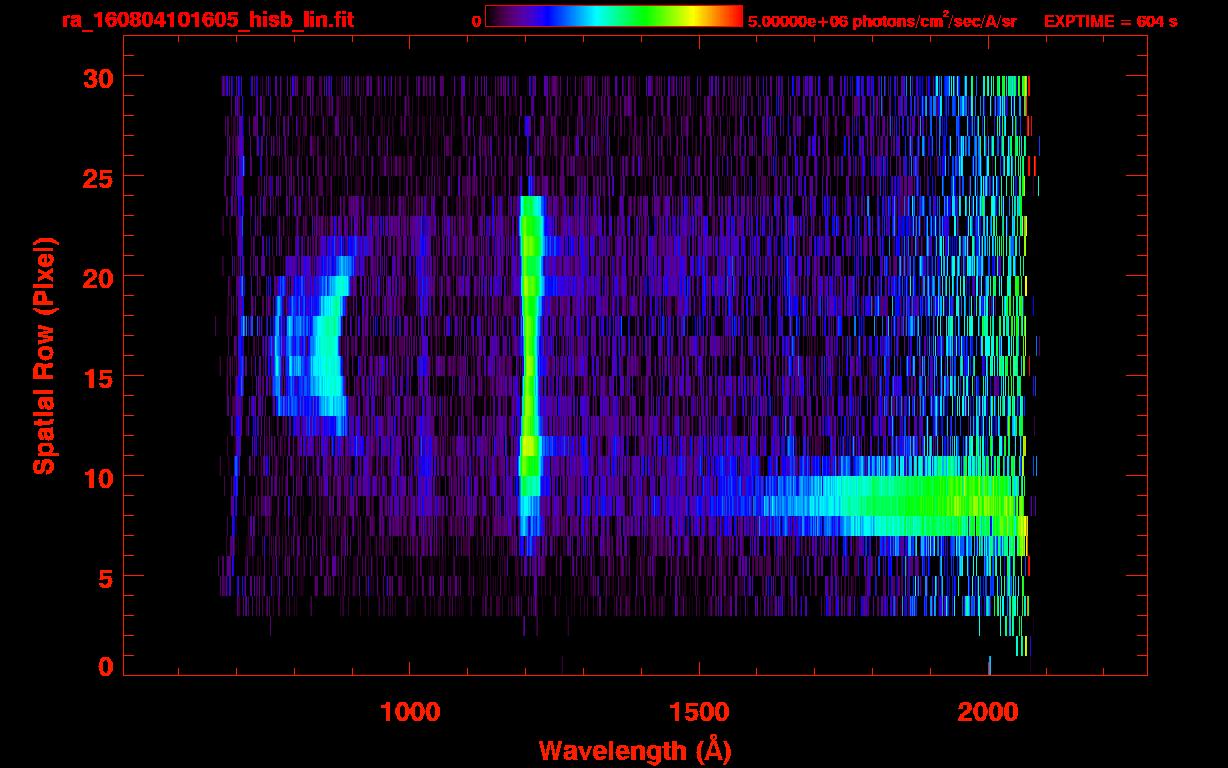Click the 5.00000e+06 photons/cm²/sec/A/sr label
Screen dimensions: 1228x768
click(882, 20)
